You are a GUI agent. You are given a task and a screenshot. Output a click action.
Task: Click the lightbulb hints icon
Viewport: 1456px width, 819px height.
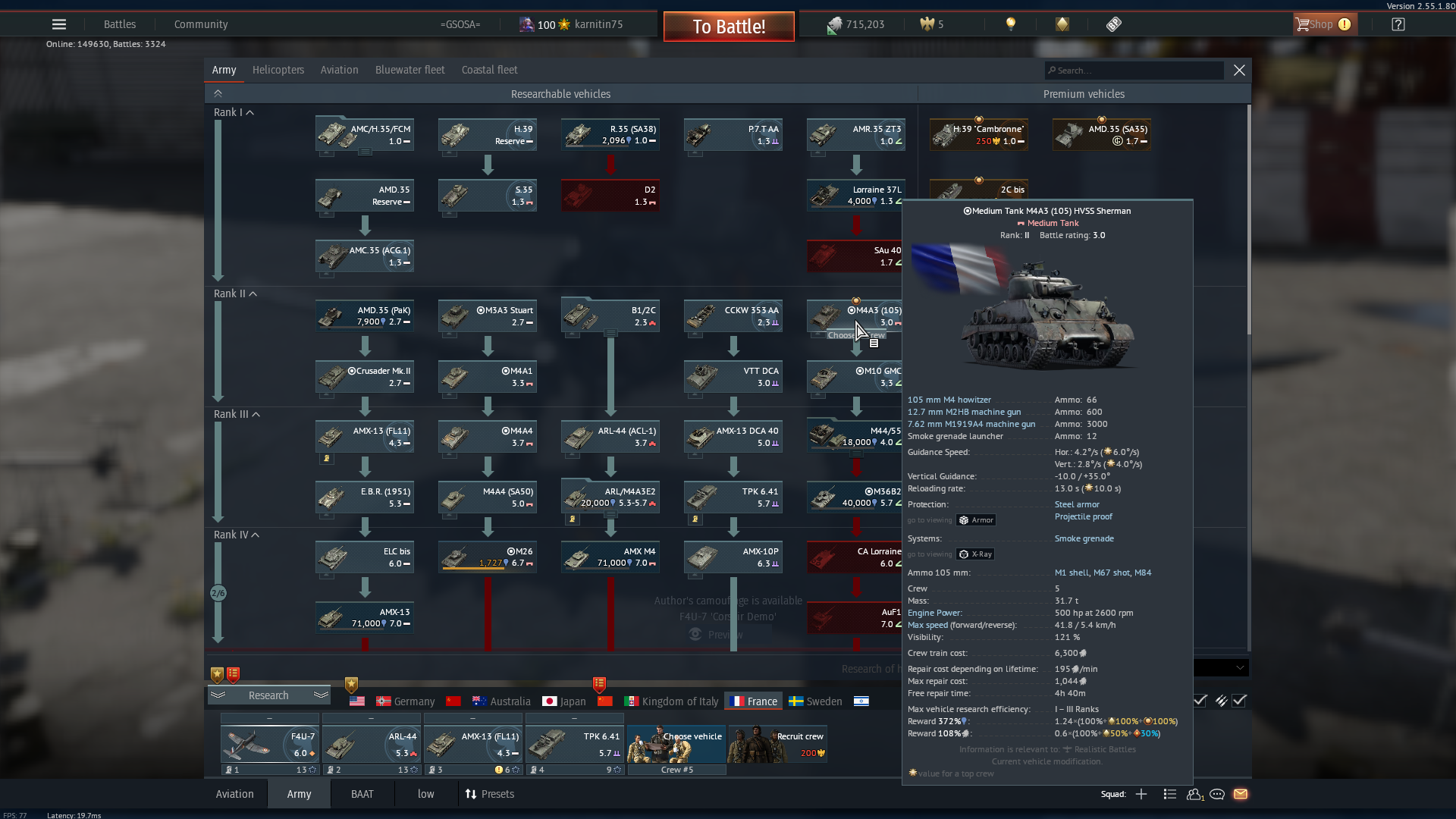point(1010,24)
